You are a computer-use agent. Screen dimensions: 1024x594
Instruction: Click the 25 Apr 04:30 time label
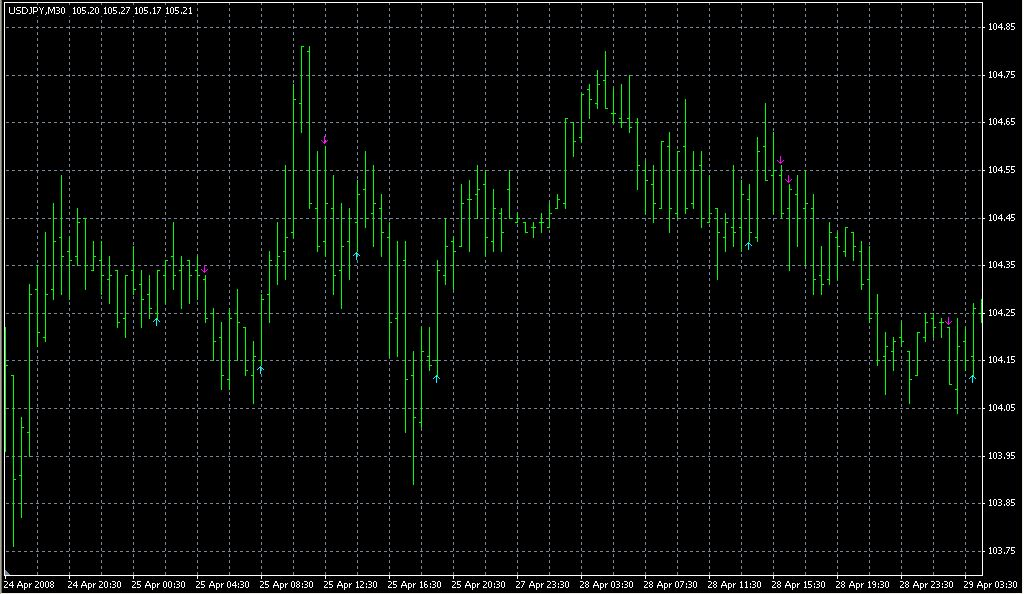click(223, 585)
